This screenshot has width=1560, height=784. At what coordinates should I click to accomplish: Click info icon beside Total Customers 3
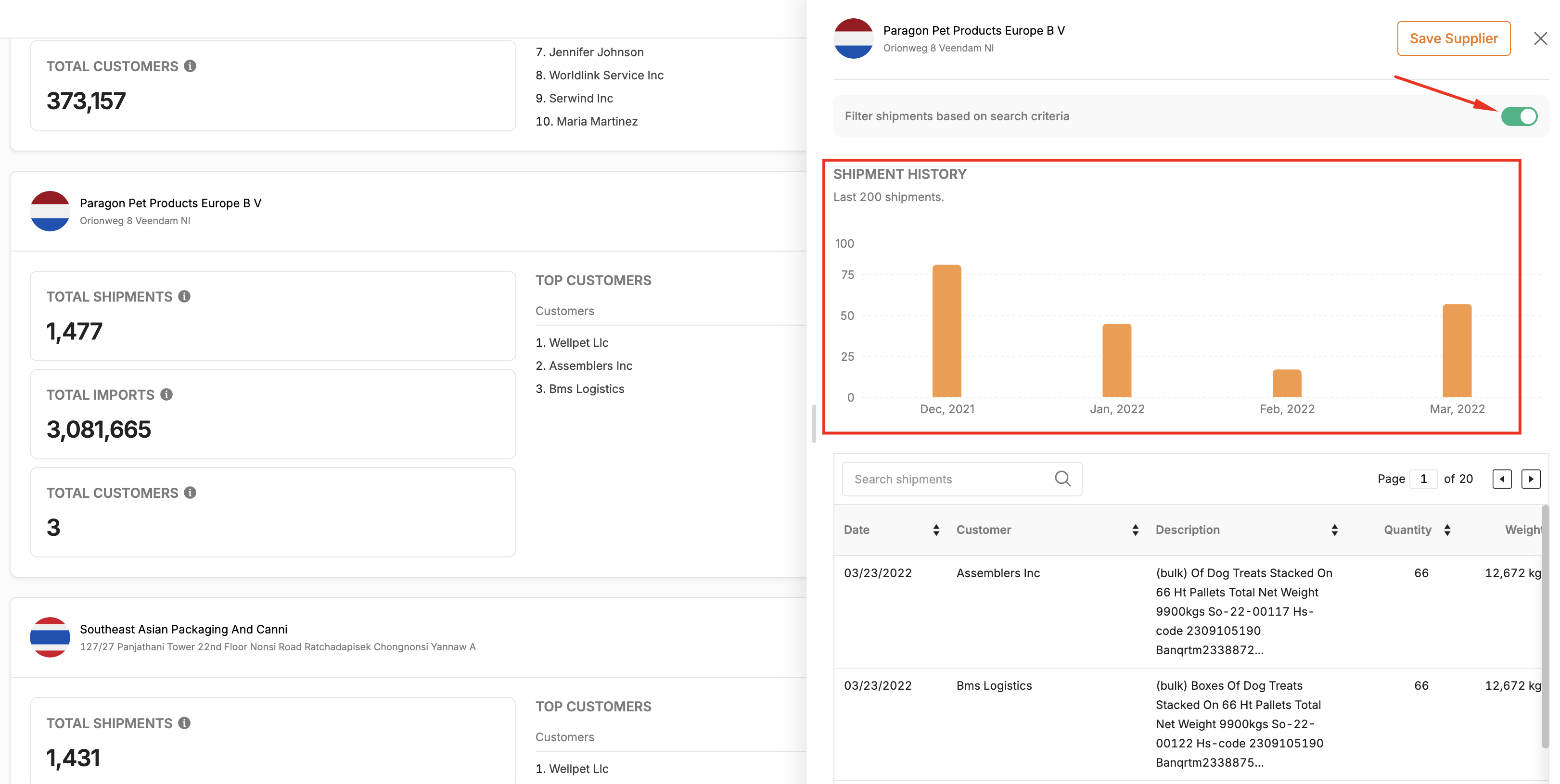pyautogui.click(x=190, y=492)
